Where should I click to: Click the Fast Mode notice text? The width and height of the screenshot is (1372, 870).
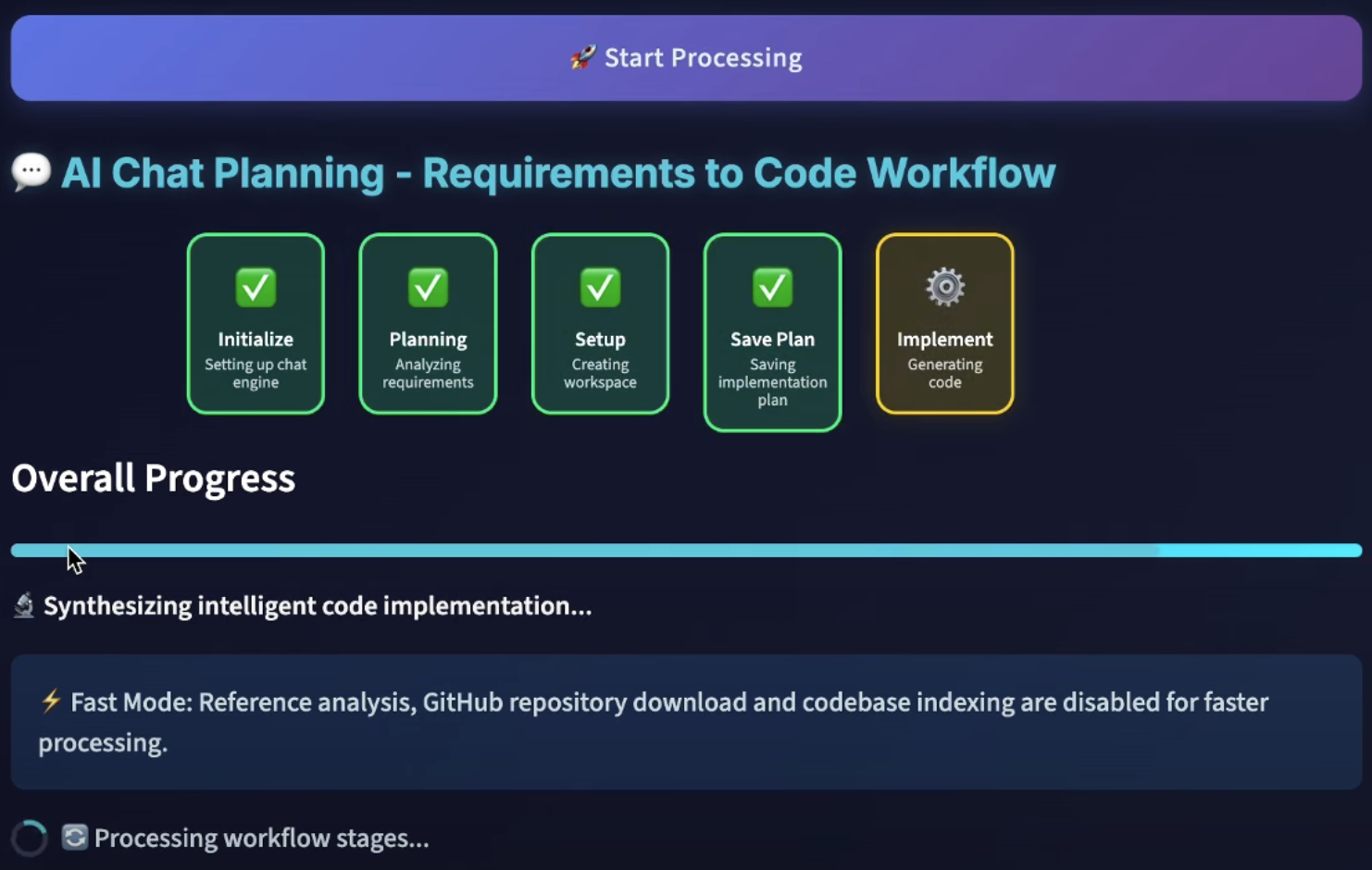click(654, 722)
